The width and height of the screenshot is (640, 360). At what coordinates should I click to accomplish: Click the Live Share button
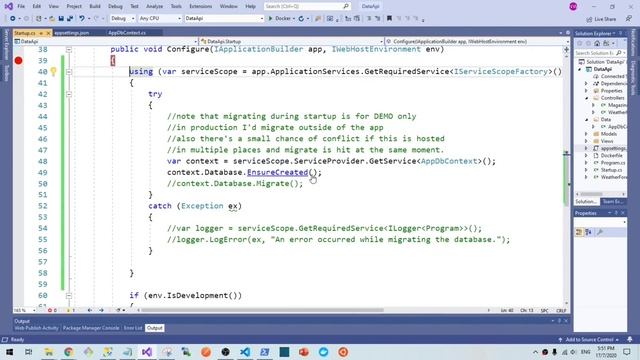601,19
